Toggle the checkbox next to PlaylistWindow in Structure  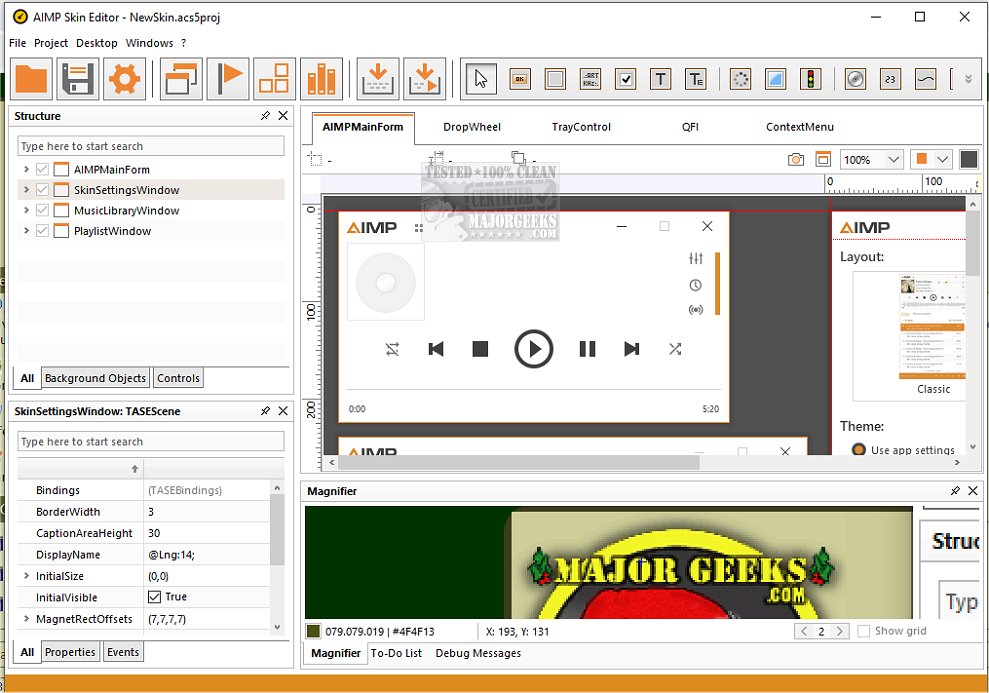[42, 231]
